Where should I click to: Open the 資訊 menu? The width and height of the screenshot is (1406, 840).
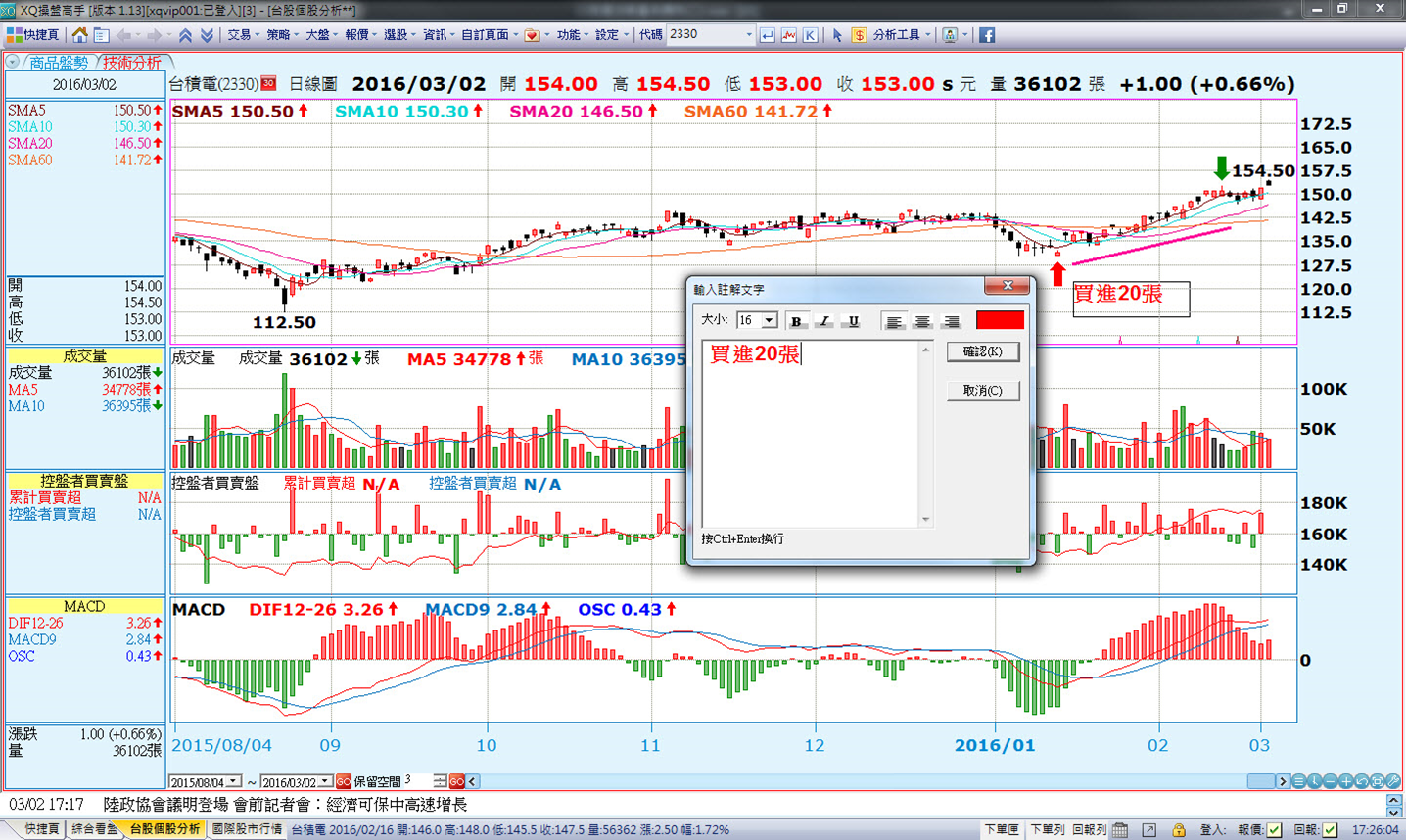(x=439, y=34)
